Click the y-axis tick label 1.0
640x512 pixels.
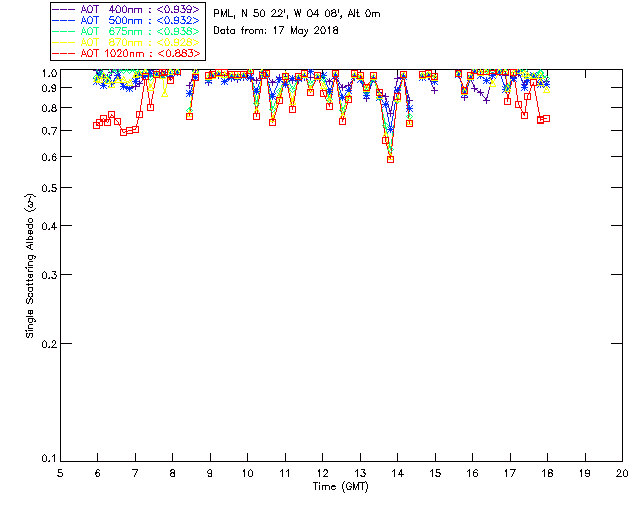click(x=49, y=73)
